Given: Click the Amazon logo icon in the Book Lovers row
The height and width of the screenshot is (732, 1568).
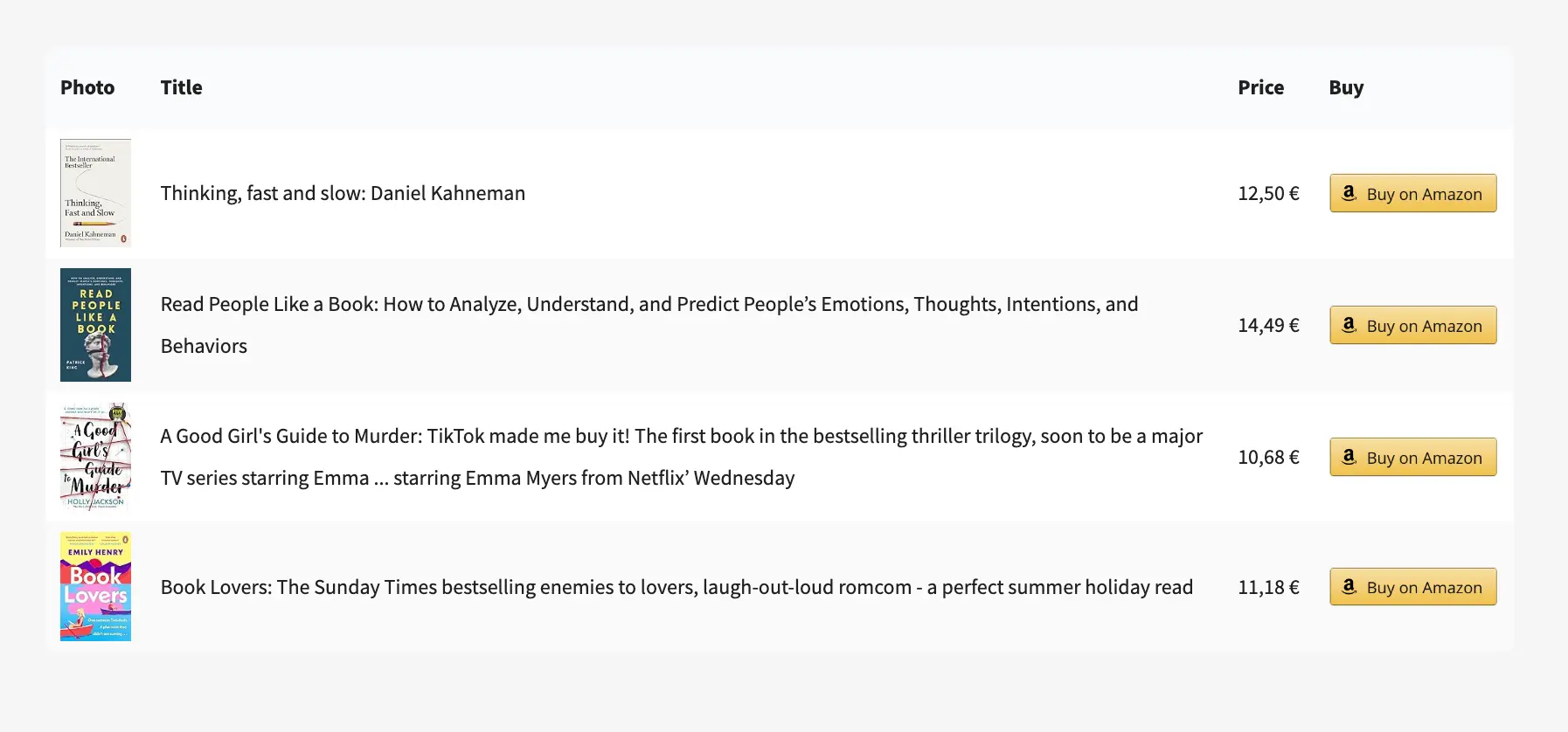Looking at the screenshot, I should pyautogui.click(x=1349, y=587).
